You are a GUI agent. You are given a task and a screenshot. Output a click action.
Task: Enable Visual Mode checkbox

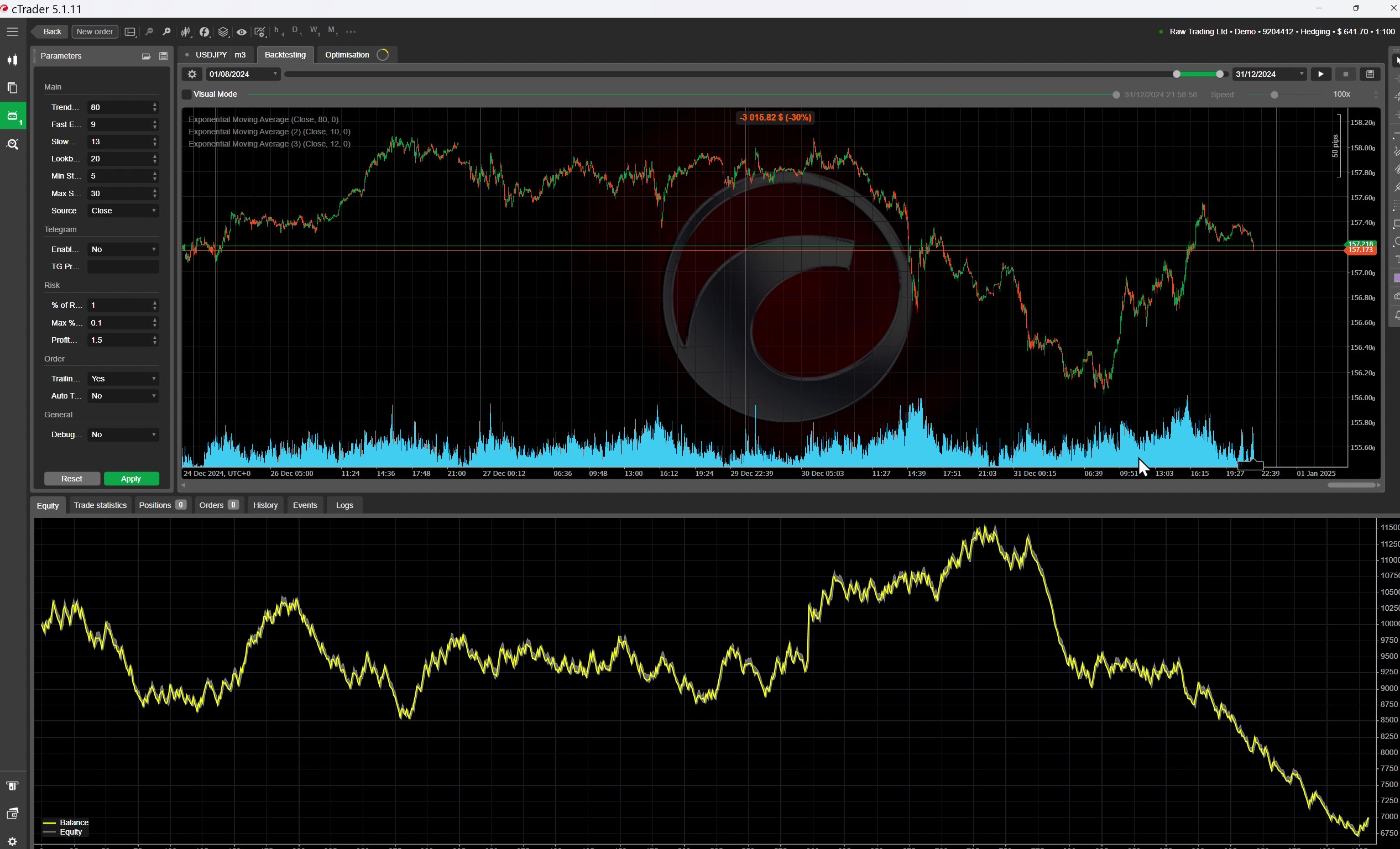186,95
